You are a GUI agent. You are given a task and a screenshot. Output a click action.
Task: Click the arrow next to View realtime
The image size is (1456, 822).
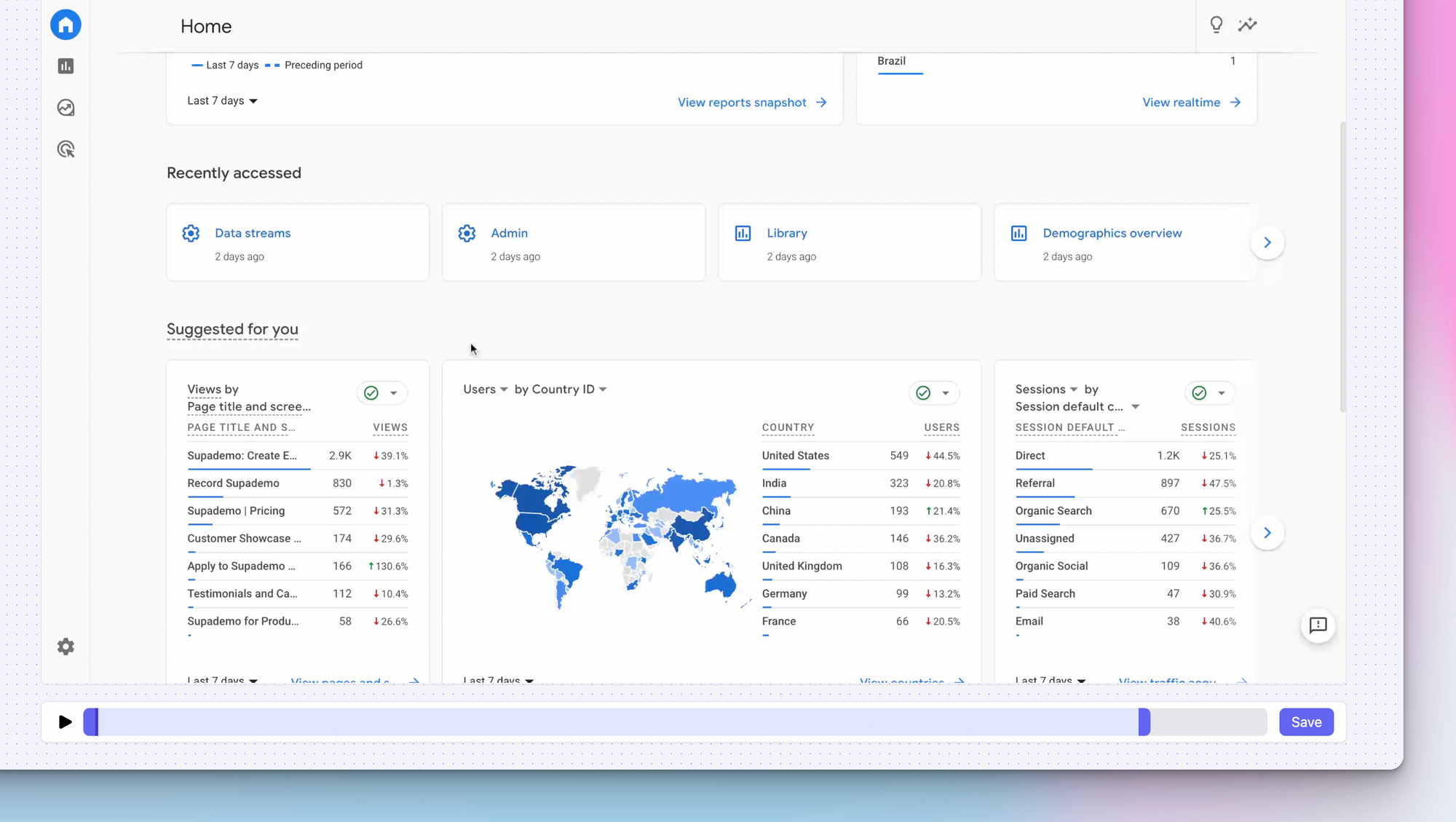(x=1235, y=103)
